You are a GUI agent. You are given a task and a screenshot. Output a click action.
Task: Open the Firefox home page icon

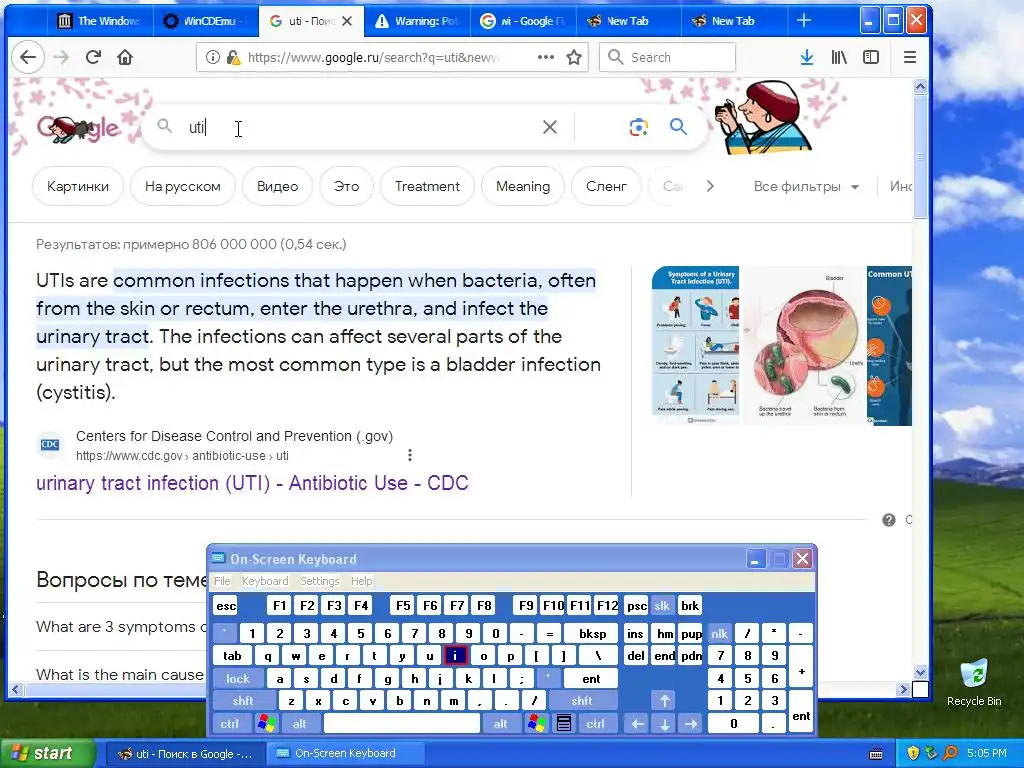tap(125, 57)
